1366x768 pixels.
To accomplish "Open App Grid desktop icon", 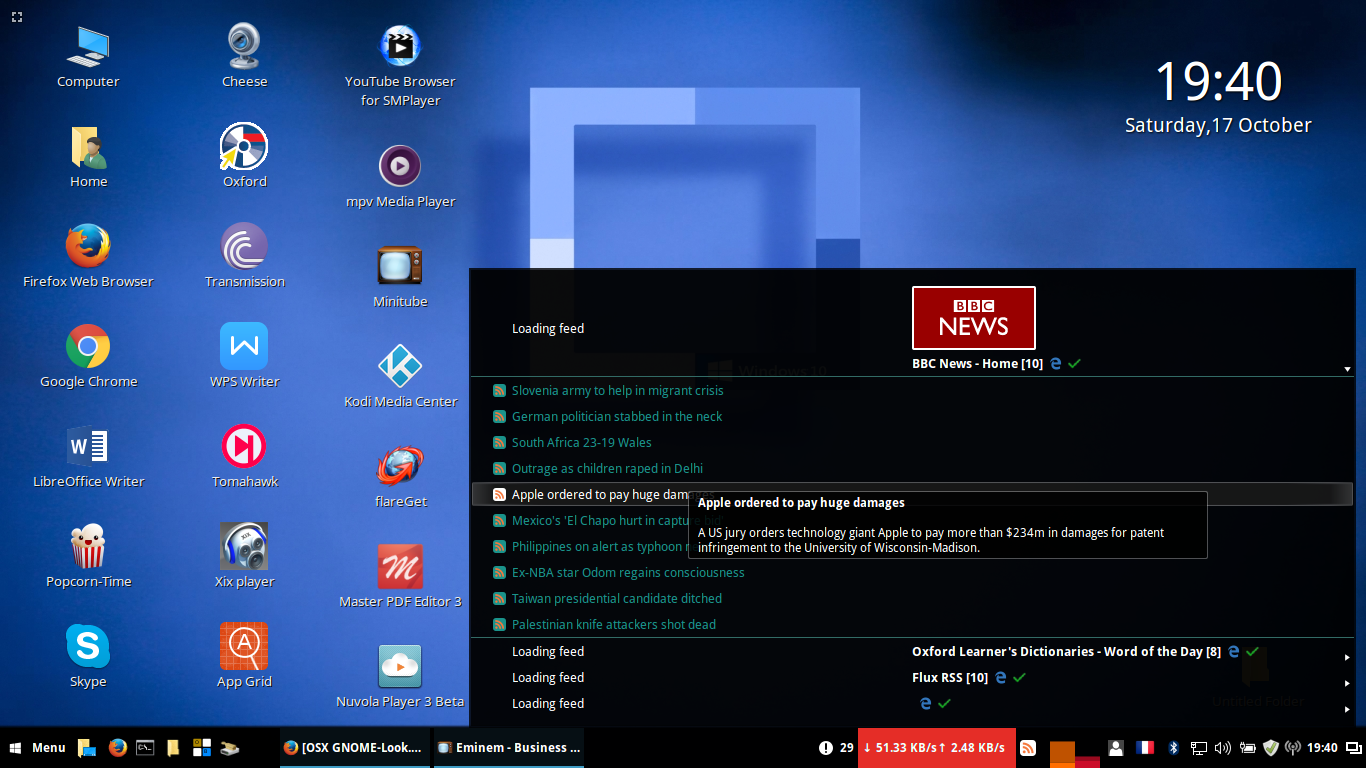I will point(244,657).
